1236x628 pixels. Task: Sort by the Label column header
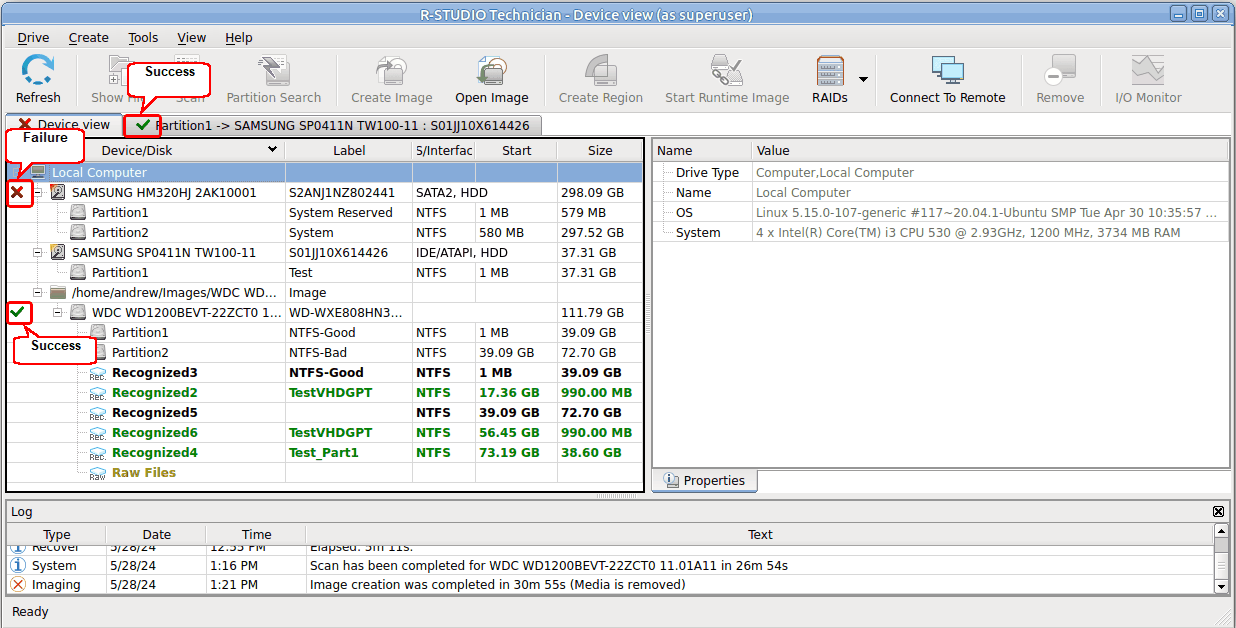pyautogui.click(x=349, y=151)
